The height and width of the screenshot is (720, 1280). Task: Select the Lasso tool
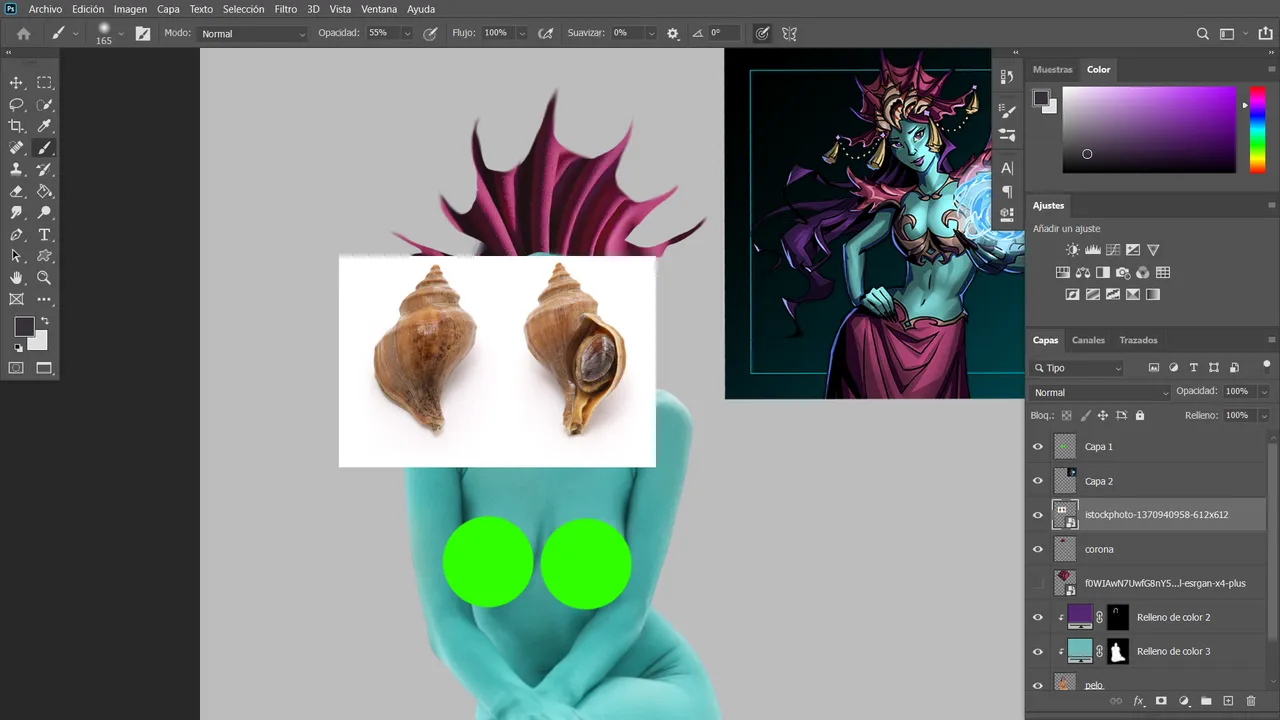coord(16,105)
